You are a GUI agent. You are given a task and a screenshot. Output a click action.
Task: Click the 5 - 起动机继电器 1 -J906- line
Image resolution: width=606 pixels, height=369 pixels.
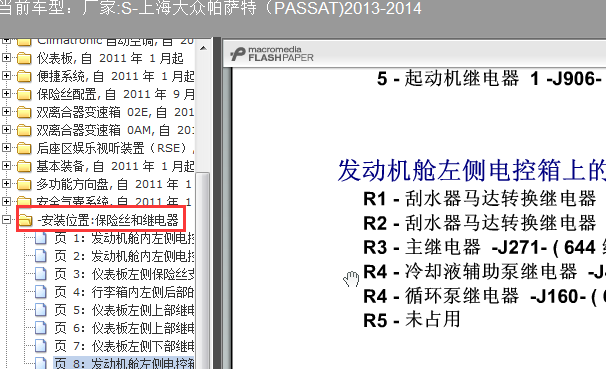click(x=489, y=78)
